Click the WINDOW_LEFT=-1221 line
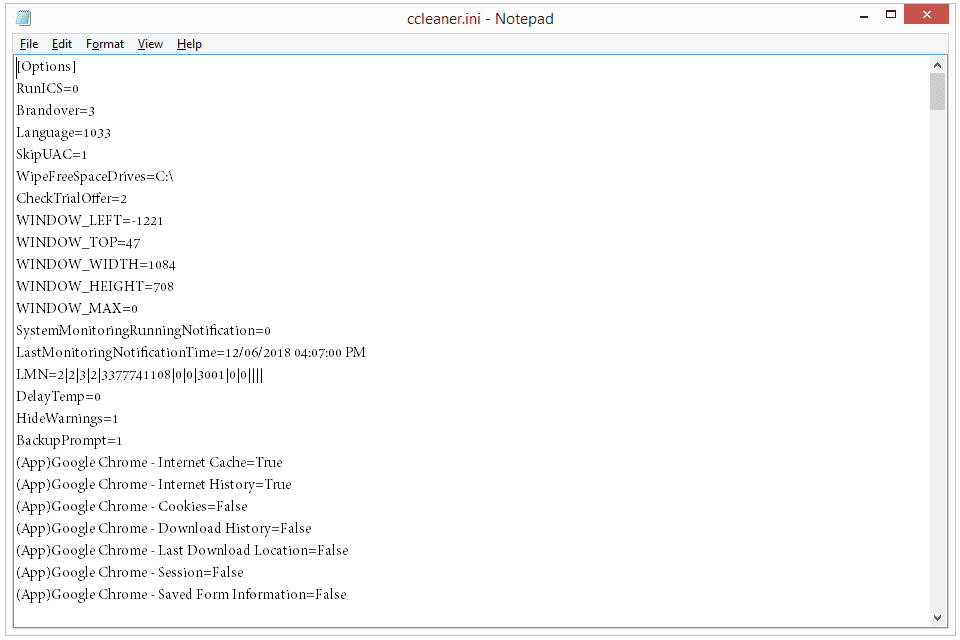Image resolution: width=960 pixels, height=640 pixels. click(89, 220)
